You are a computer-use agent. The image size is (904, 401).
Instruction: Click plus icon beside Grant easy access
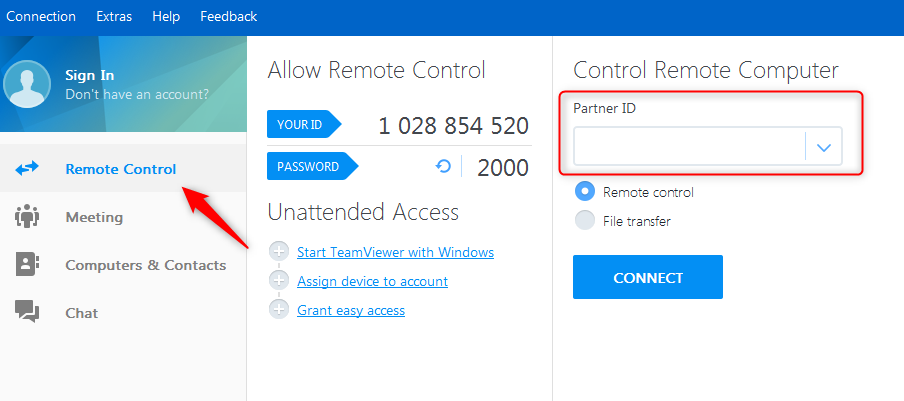[x=279, y=310]
